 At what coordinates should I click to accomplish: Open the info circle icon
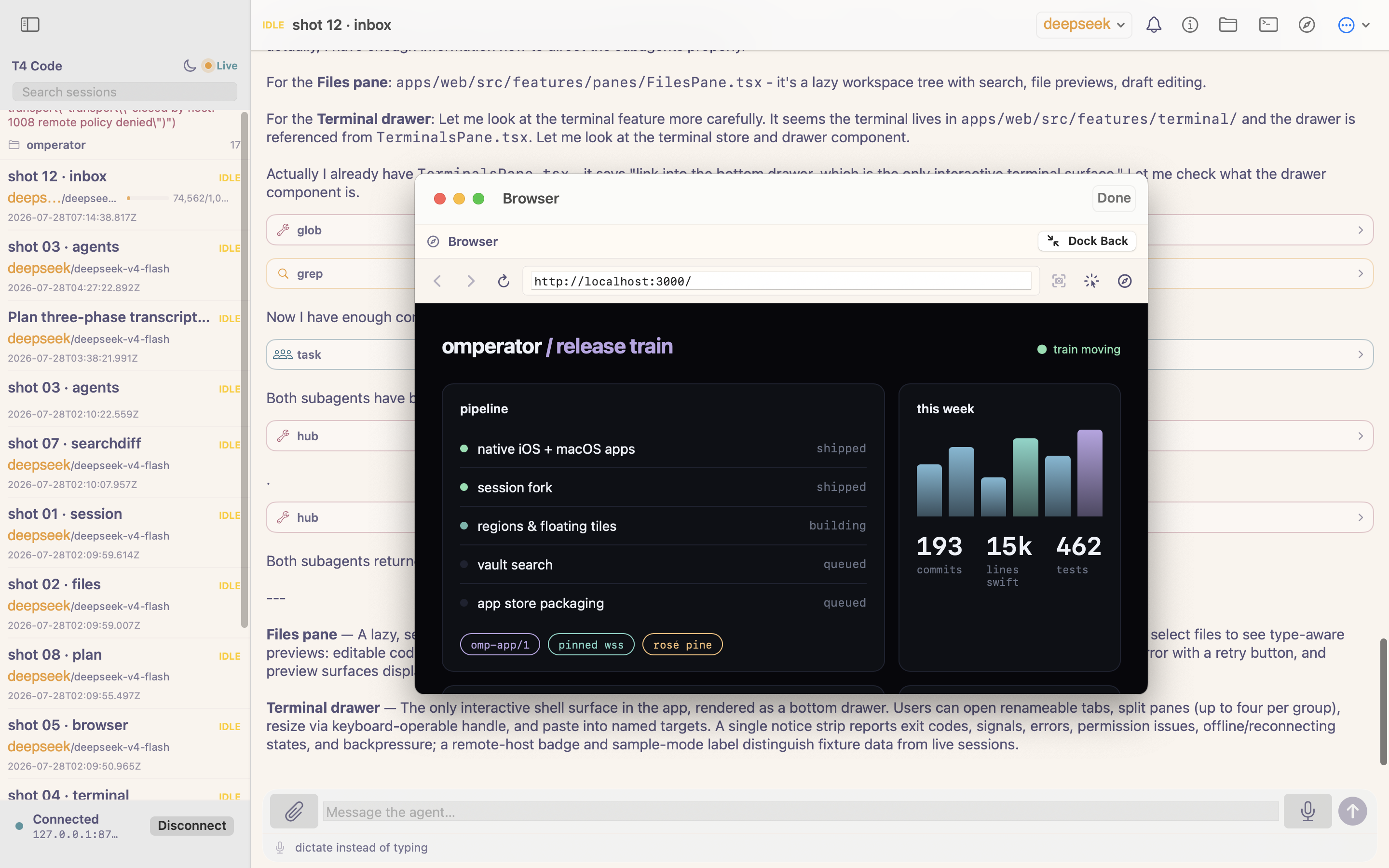(x=1190, y=25)
